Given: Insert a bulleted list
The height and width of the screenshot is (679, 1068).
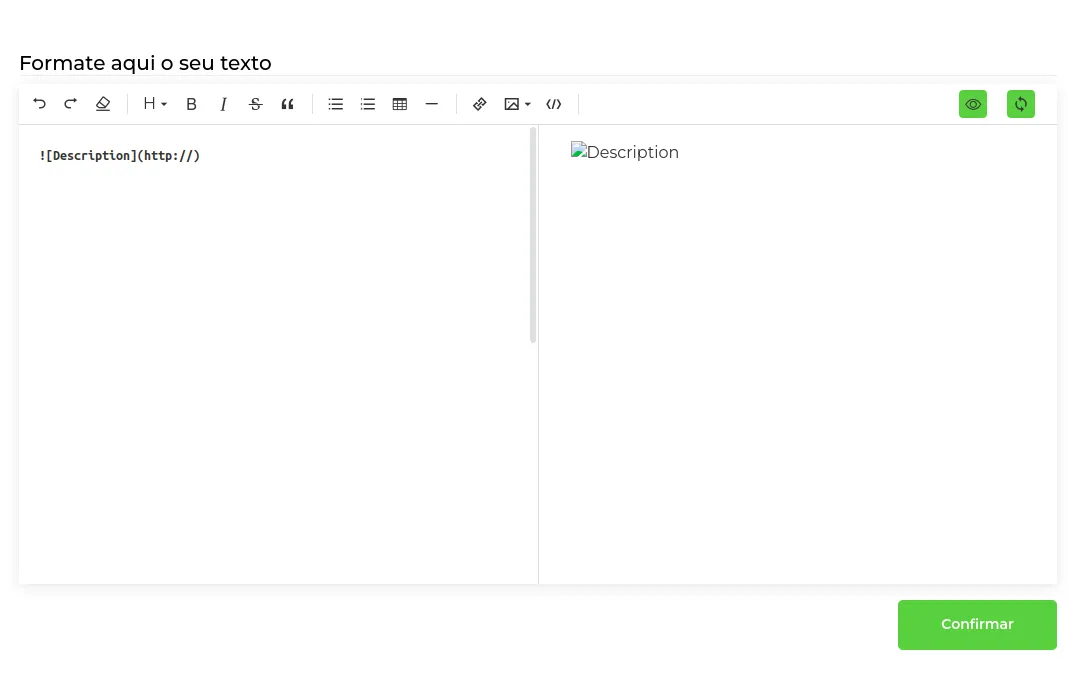Looking at the screenshot, I should click(336, 104).
